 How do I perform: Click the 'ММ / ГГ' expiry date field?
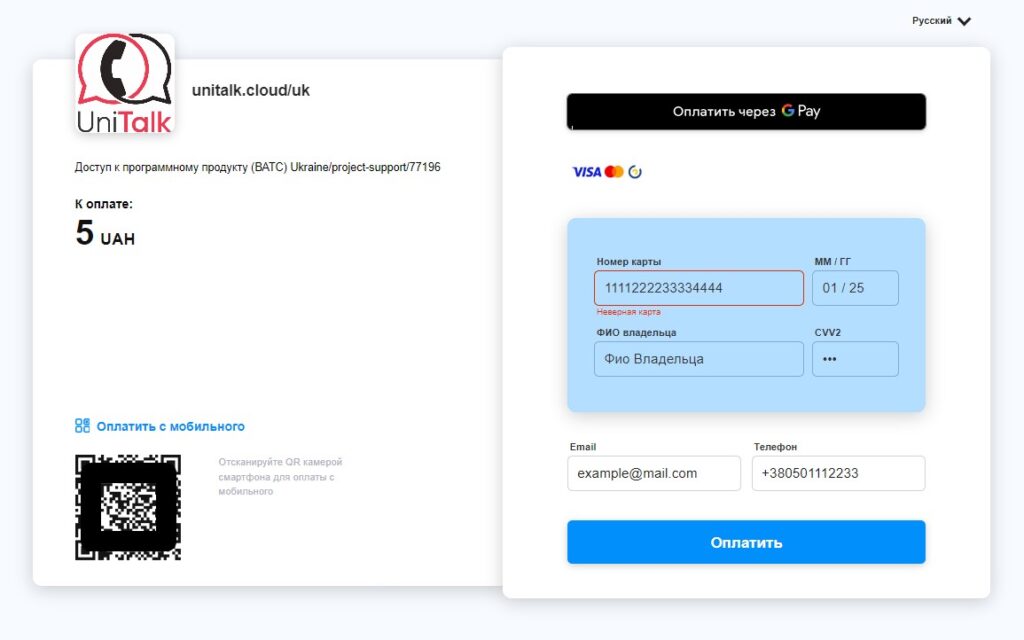click(855, 288)
